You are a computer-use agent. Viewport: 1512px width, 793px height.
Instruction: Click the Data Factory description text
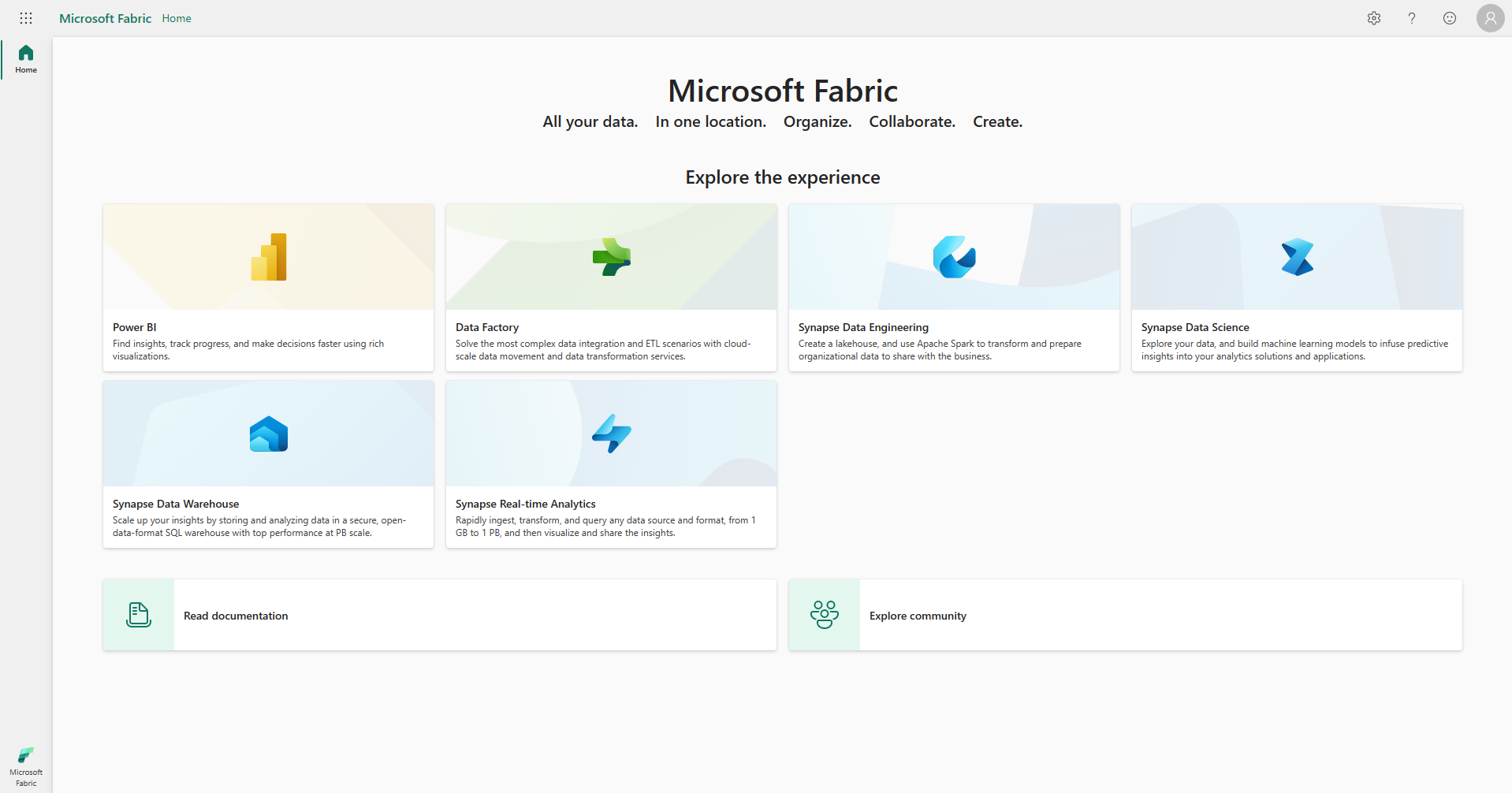603,350
